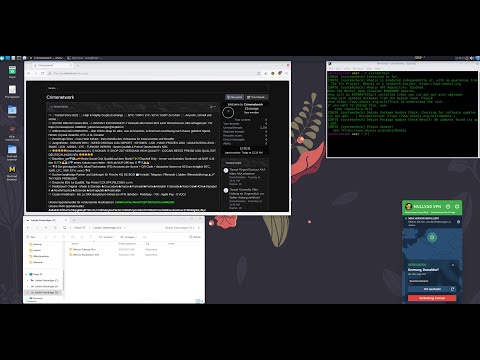480x360 pixels.
Task: Go back in file explorer
Action: coord(29,228)
